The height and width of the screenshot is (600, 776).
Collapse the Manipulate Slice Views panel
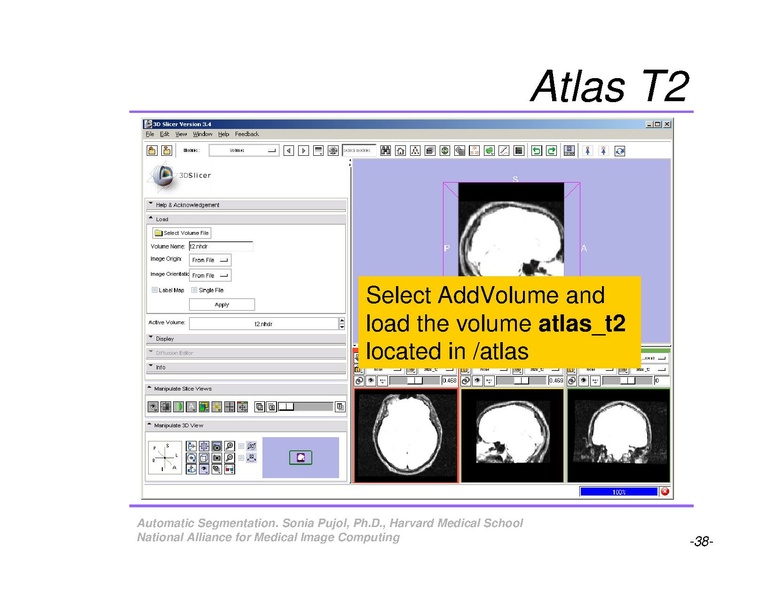(x=246, y=389)
